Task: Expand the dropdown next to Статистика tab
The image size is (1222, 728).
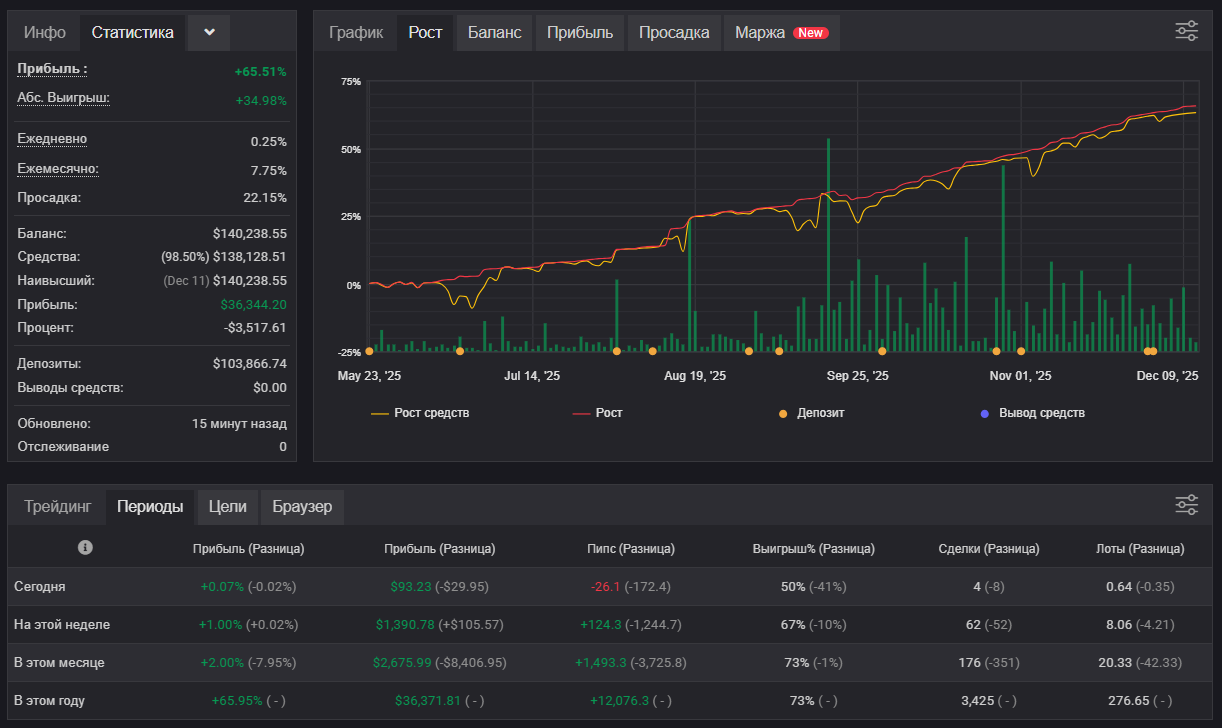Action: pos(209,32)
